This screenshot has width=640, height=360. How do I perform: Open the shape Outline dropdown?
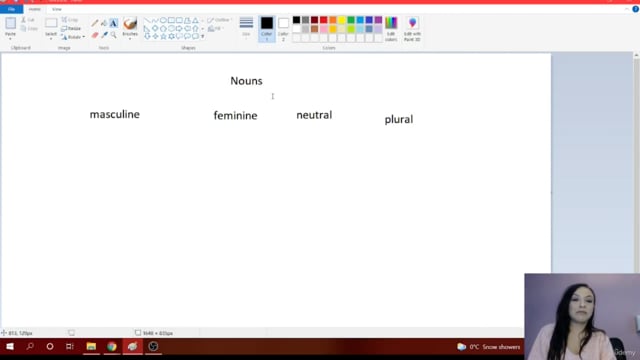[x=219, y=20]
